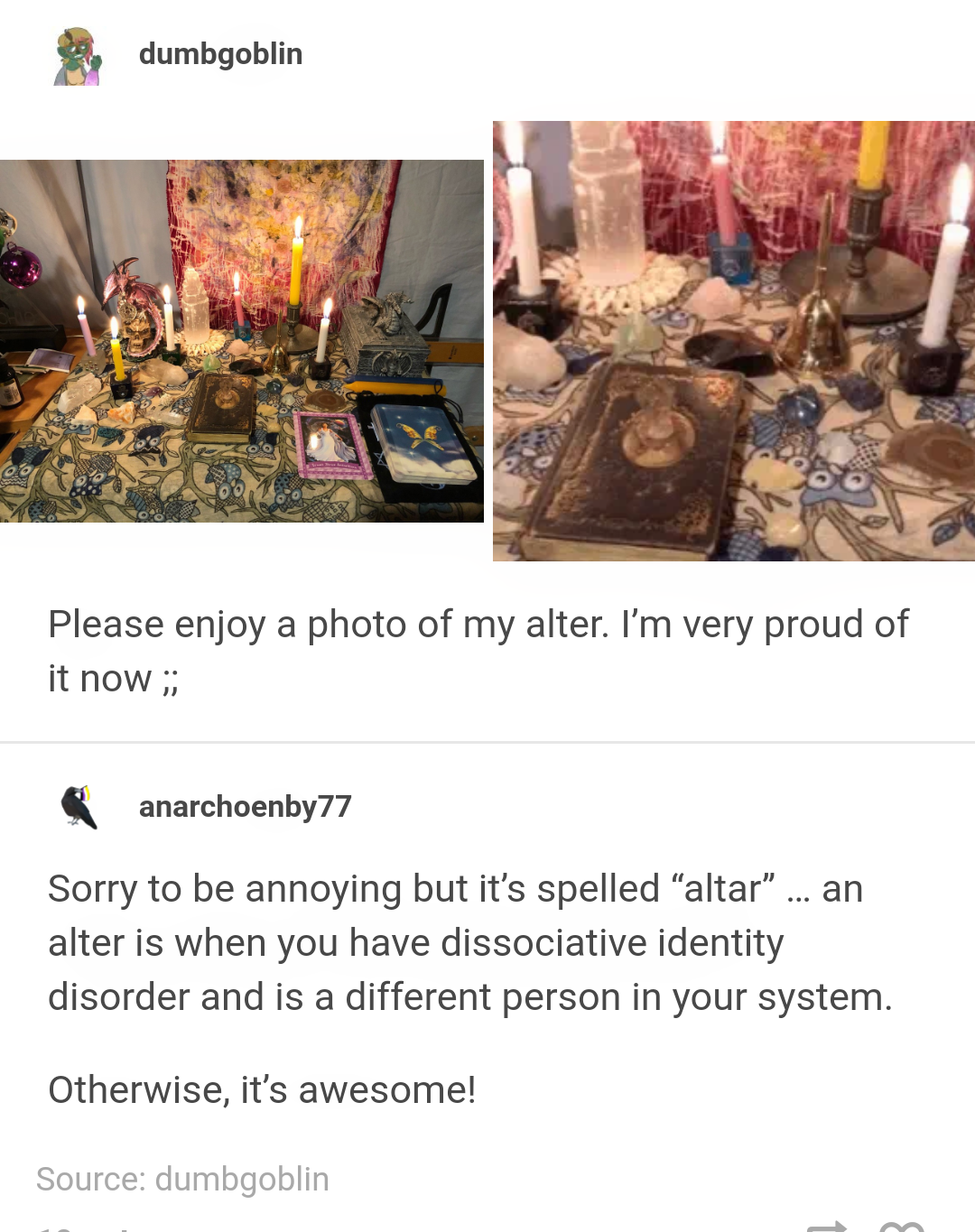975x1232 pixels.
Task: Tap the butterfly card deck in the left photo
Action: 422,440
